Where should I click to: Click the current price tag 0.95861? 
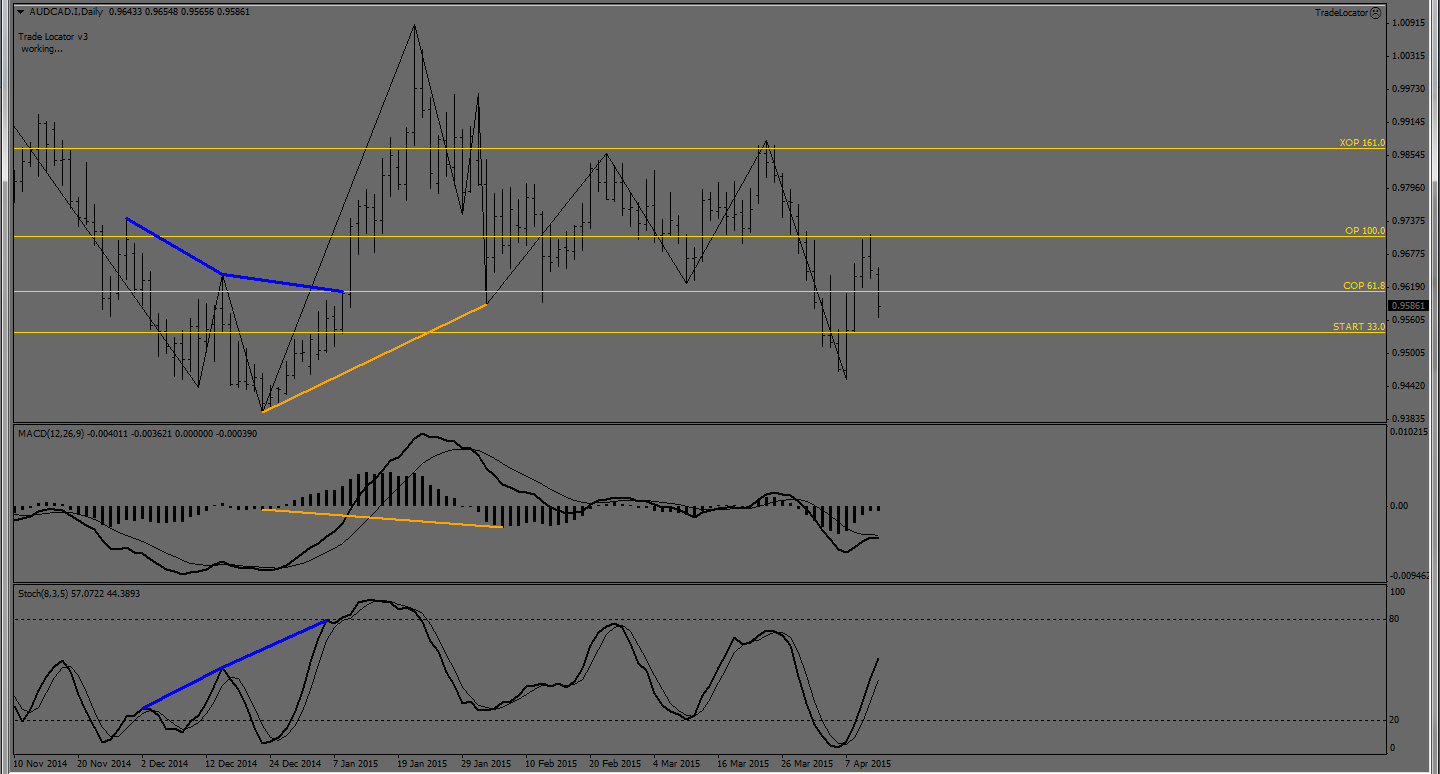pyautogui.click(x=1411, y=306)
